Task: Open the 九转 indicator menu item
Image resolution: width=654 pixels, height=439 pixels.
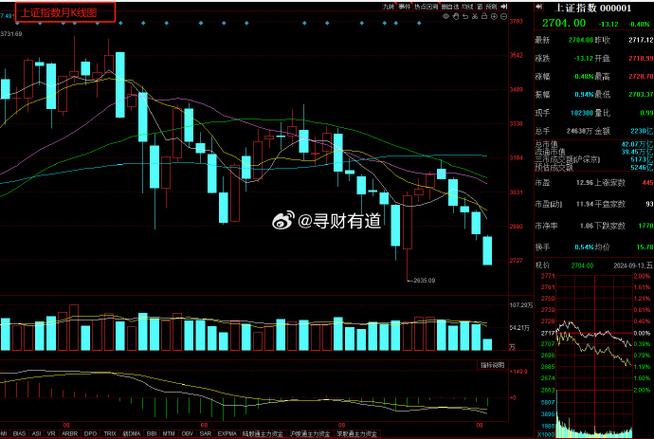Action: click(x=389, y=7)
